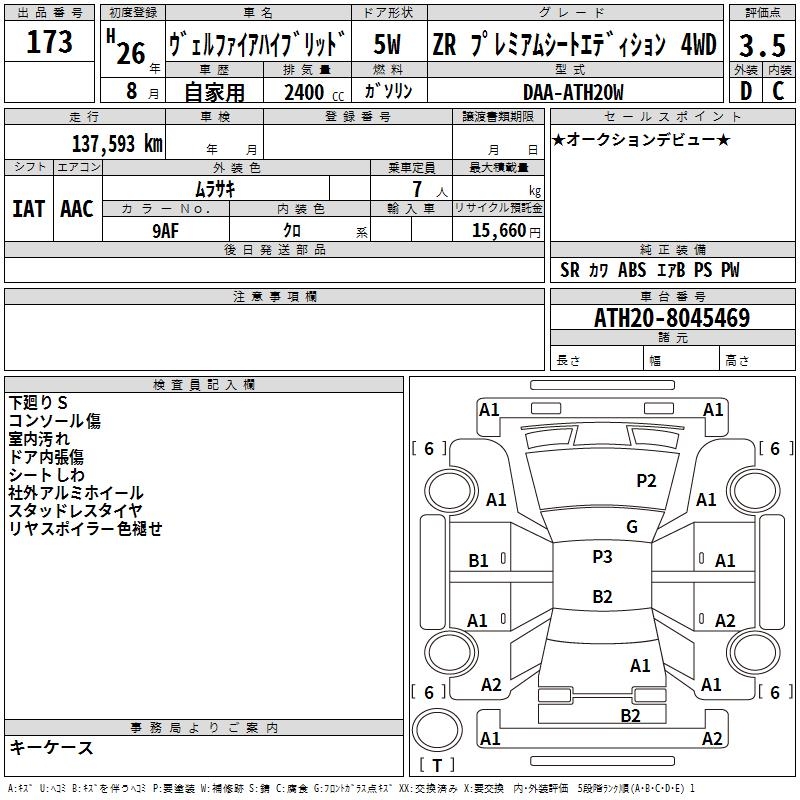800x800 pixels.
Task: Click interior grade C
Action: tap(778, 91)
